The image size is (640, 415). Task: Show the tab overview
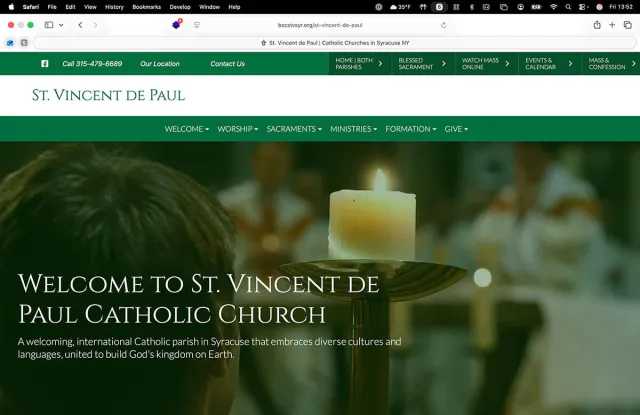[628, 25]
